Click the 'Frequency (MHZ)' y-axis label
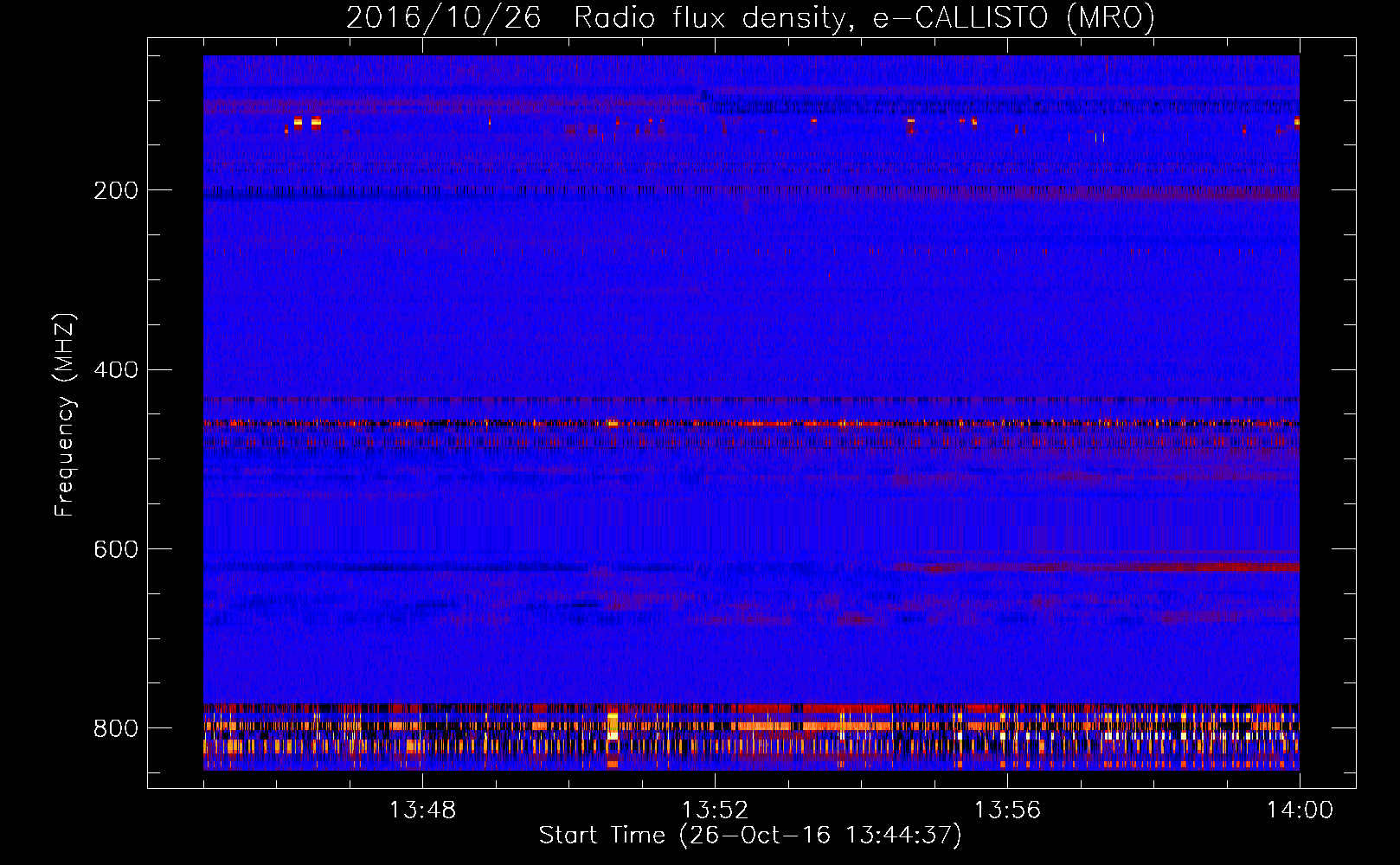This screenshot has height=865, width=1400. pyautogui.click(x=65, y=414)
